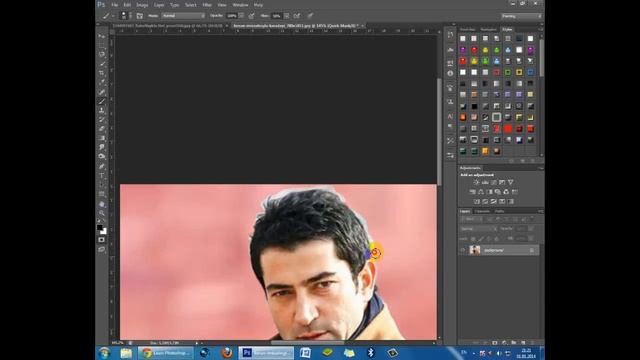
Task: Open the History panel icon in dock
Action: (450, 35)
